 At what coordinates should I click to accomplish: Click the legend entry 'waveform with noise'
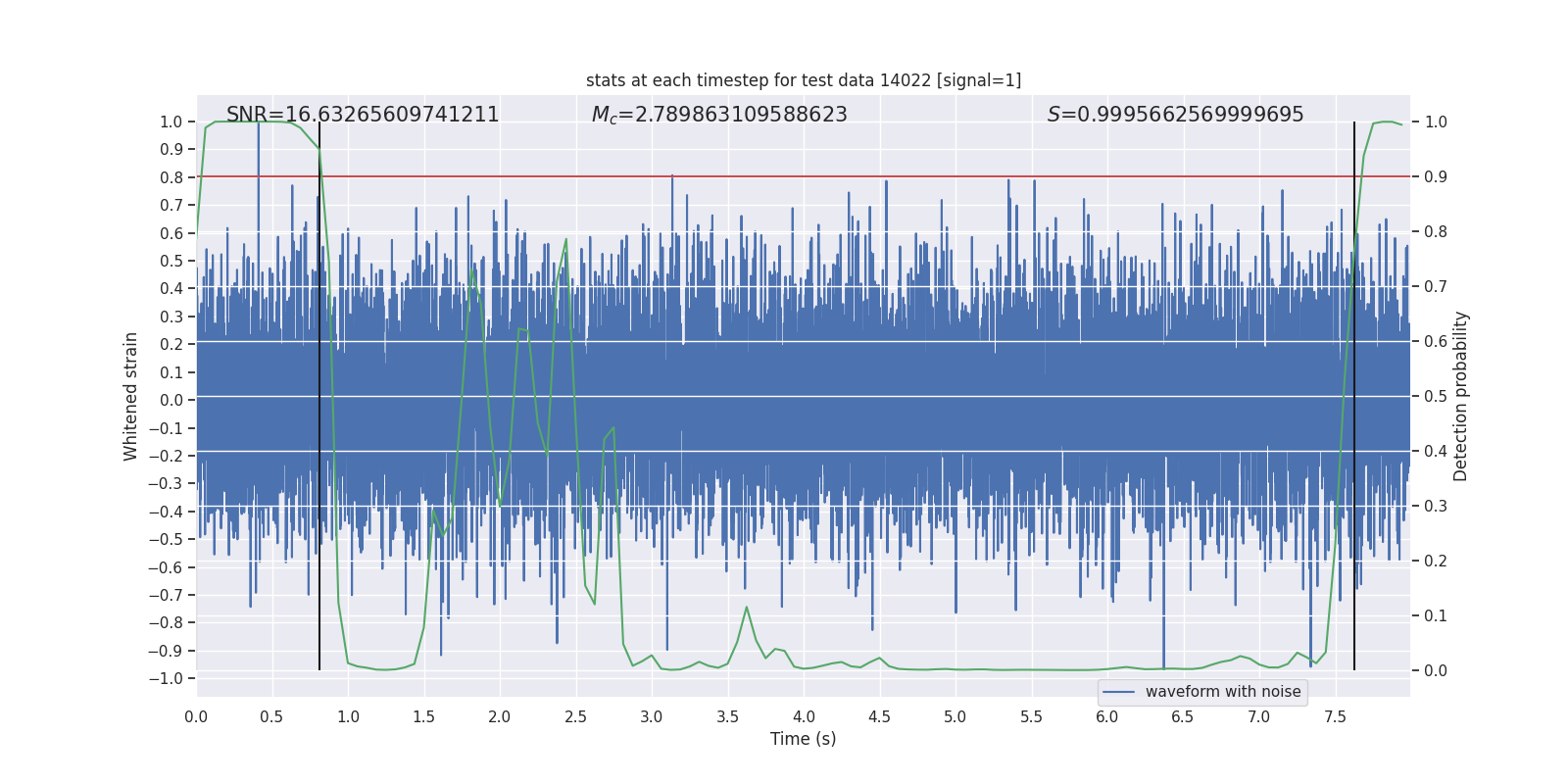(x=1223, y=692)
